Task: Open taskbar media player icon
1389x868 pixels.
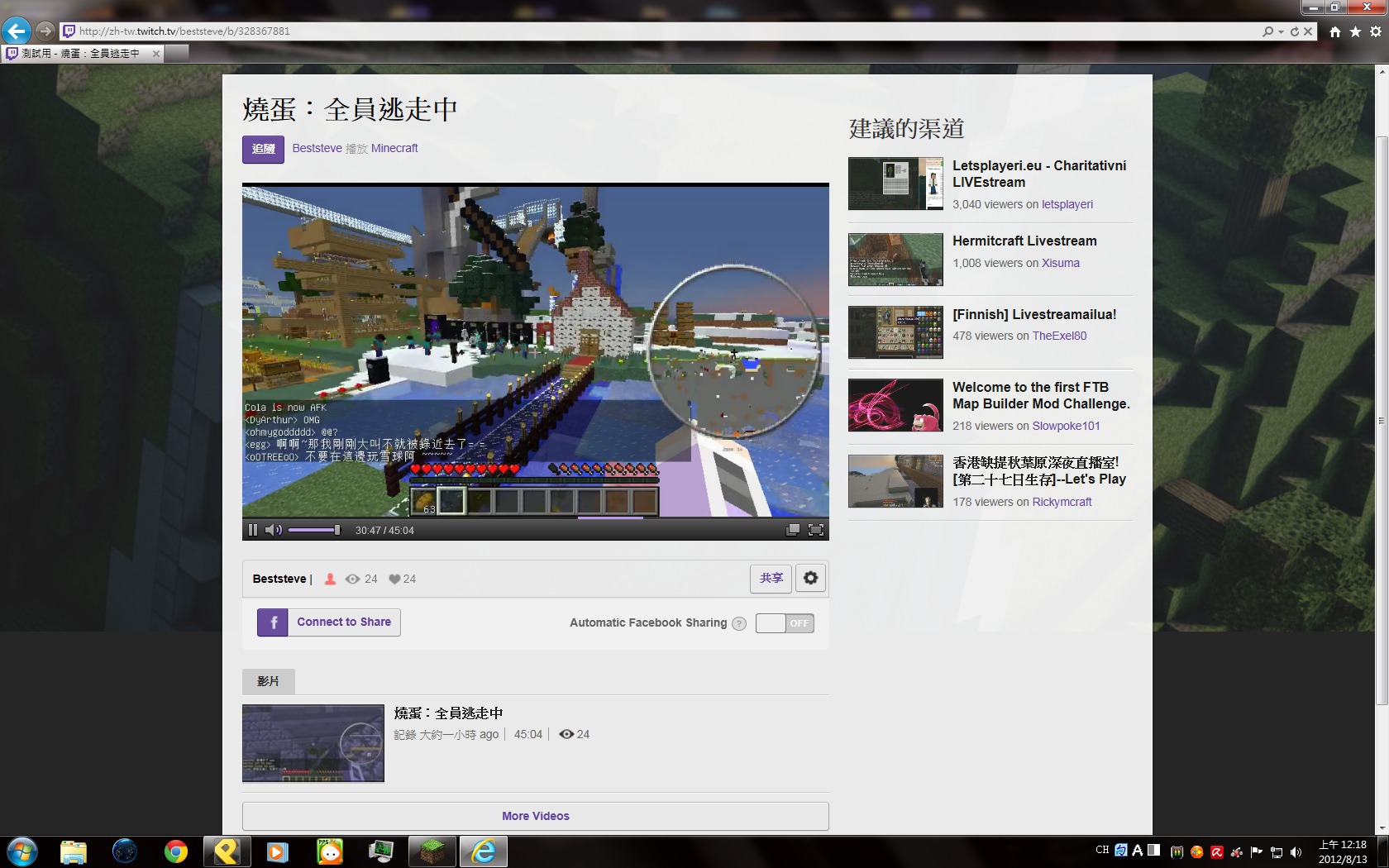Action: click(278, 851)
